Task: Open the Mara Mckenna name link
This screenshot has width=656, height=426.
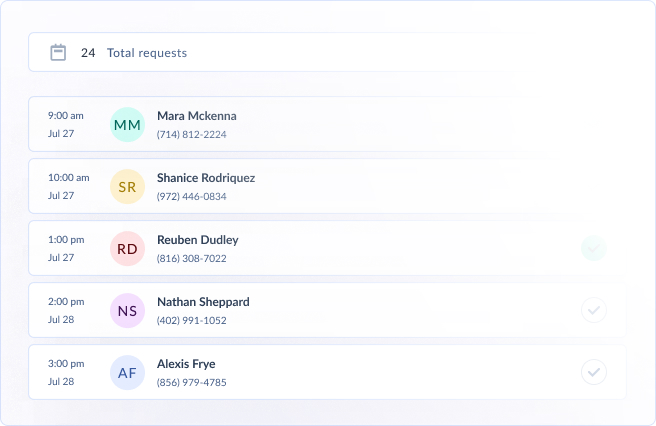Action: (196, 116)
